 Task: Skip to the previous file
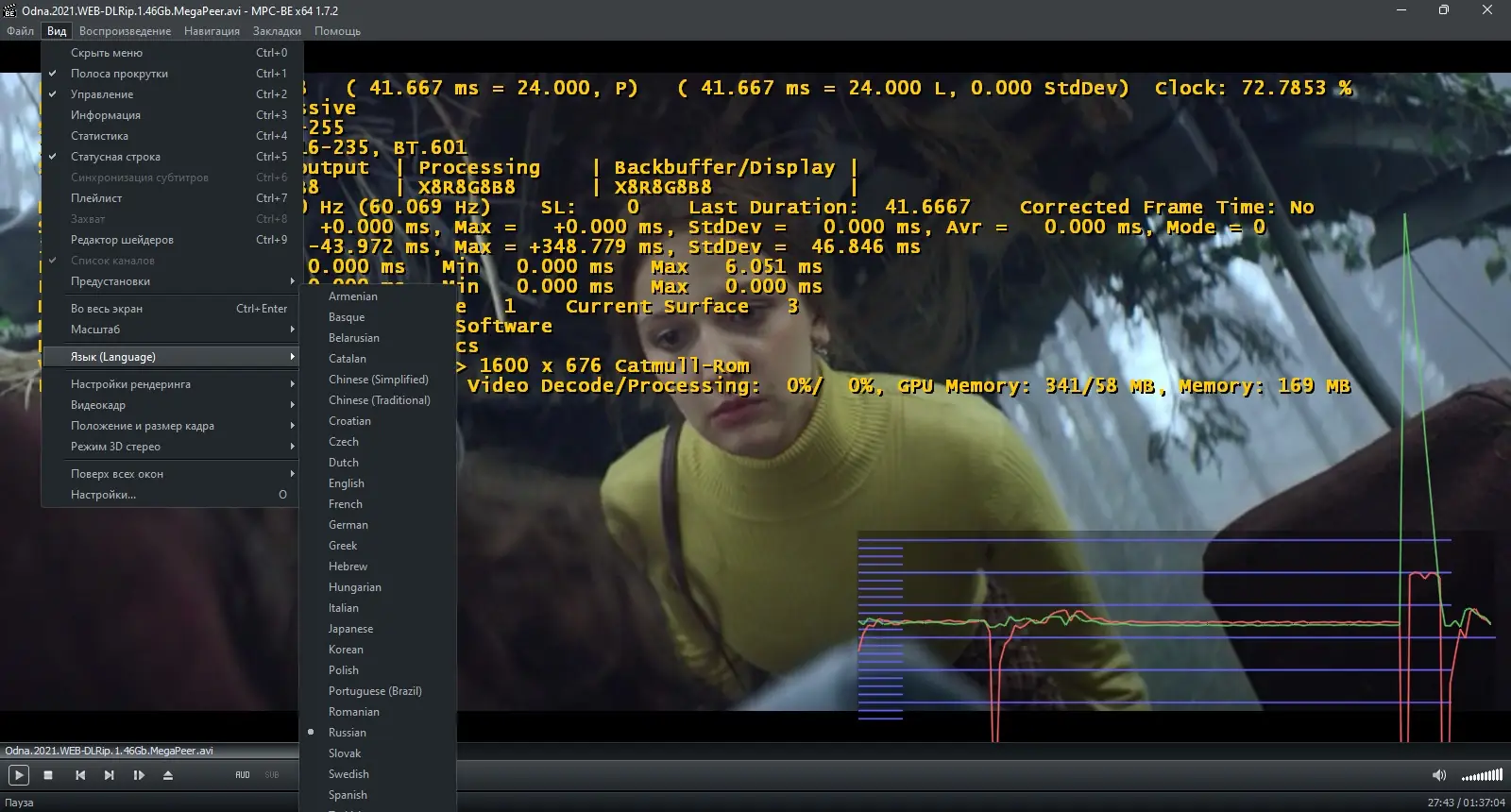(x=80, y=775)
